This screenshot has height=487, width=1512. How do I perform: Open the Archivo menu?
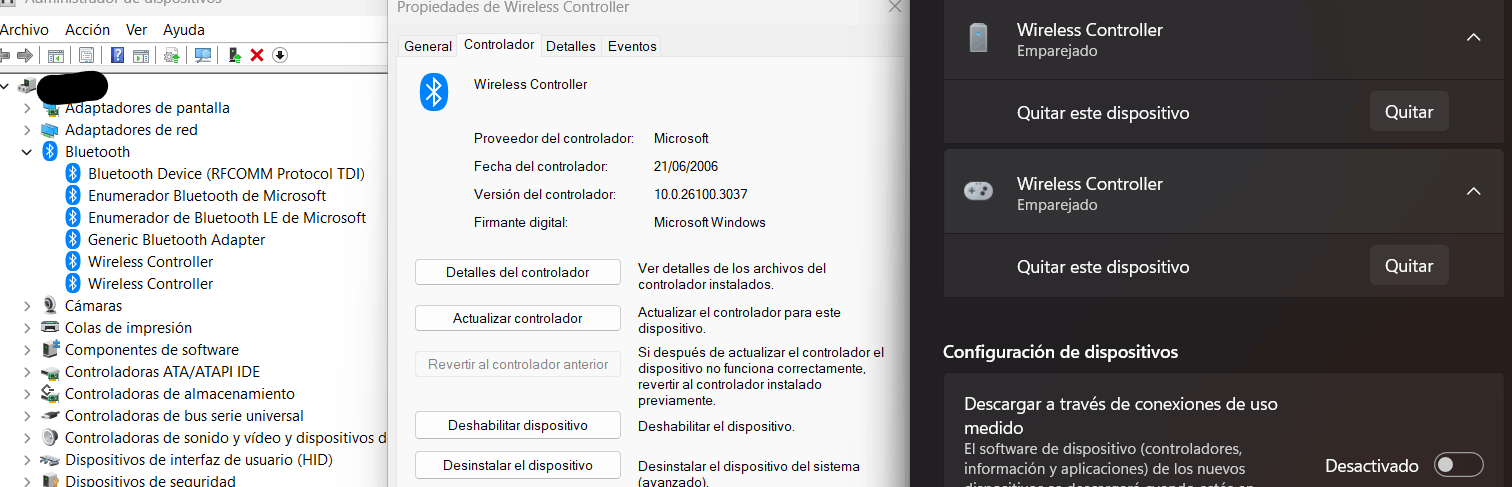point(23,30)
